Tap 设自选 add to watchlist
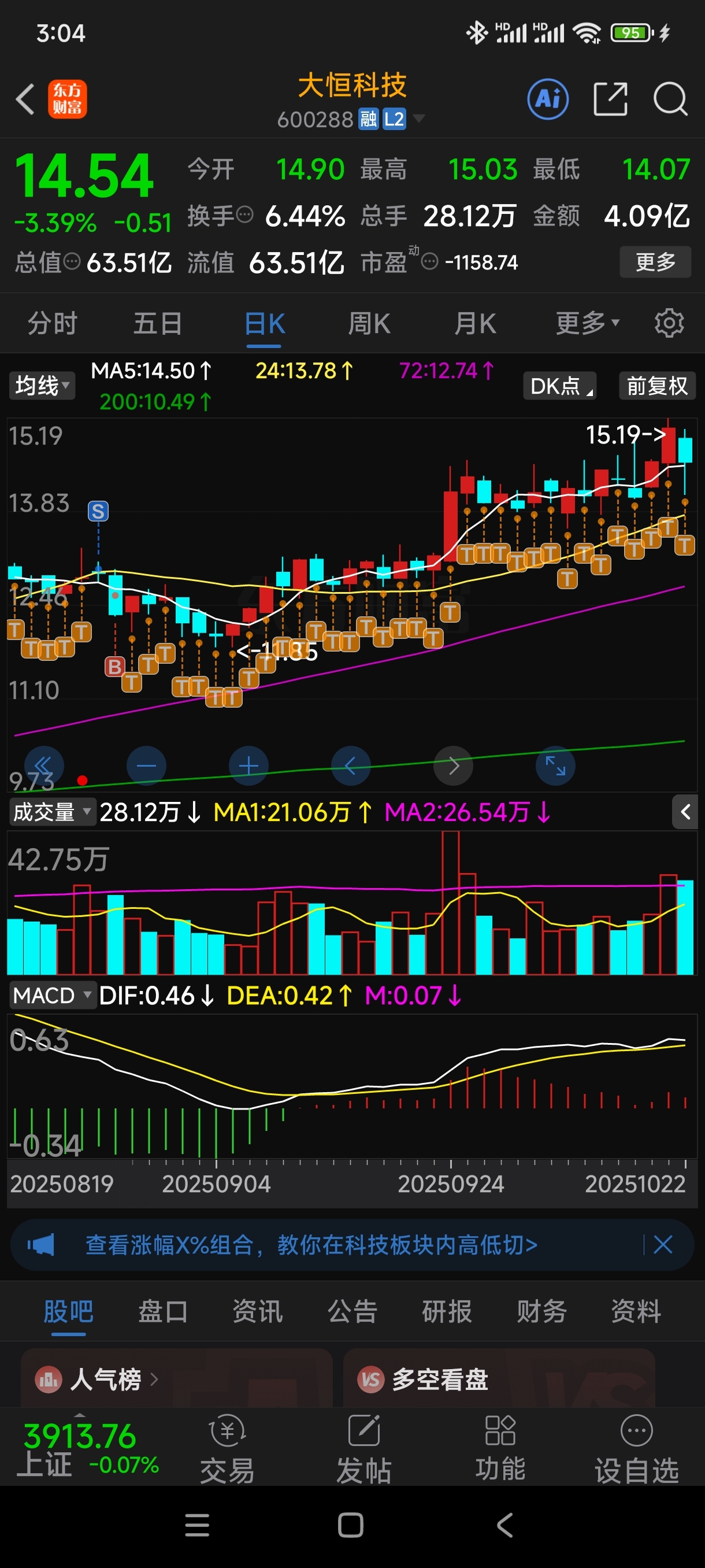The width and height of the screenshot is (705, 1568). [636, 1449]
